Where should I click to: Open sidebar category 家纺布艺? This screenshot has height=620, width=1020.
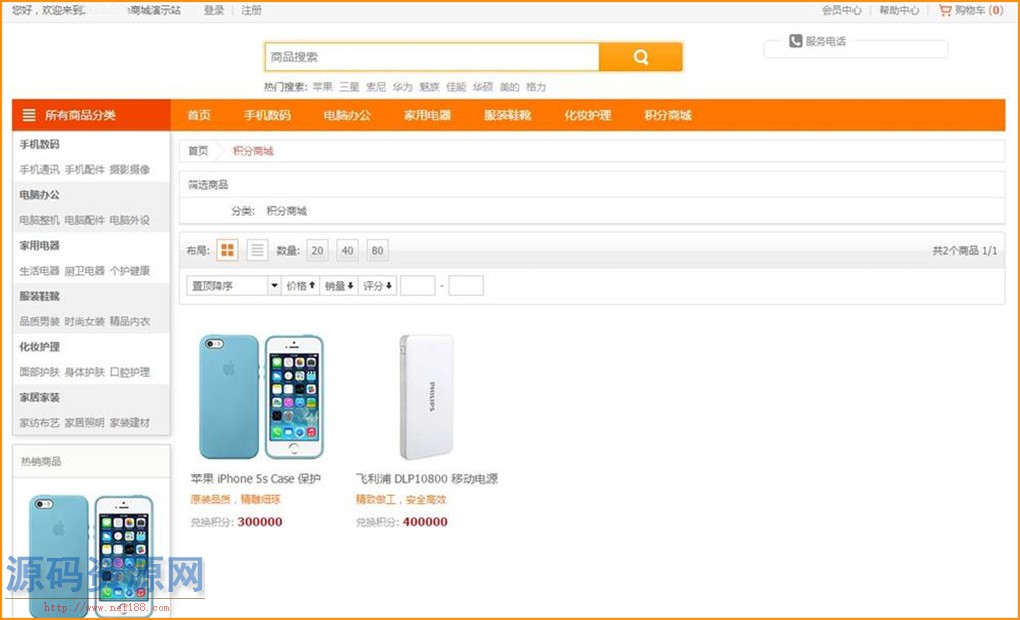pyautogui.click(x=39, y=423)
